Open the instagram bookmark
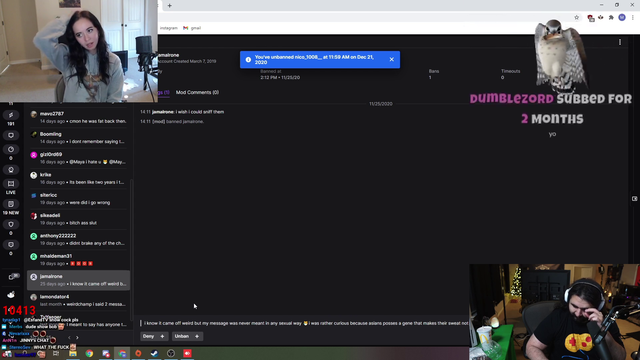The width and height of the screenshot is (640, 360). click(169, 28)
